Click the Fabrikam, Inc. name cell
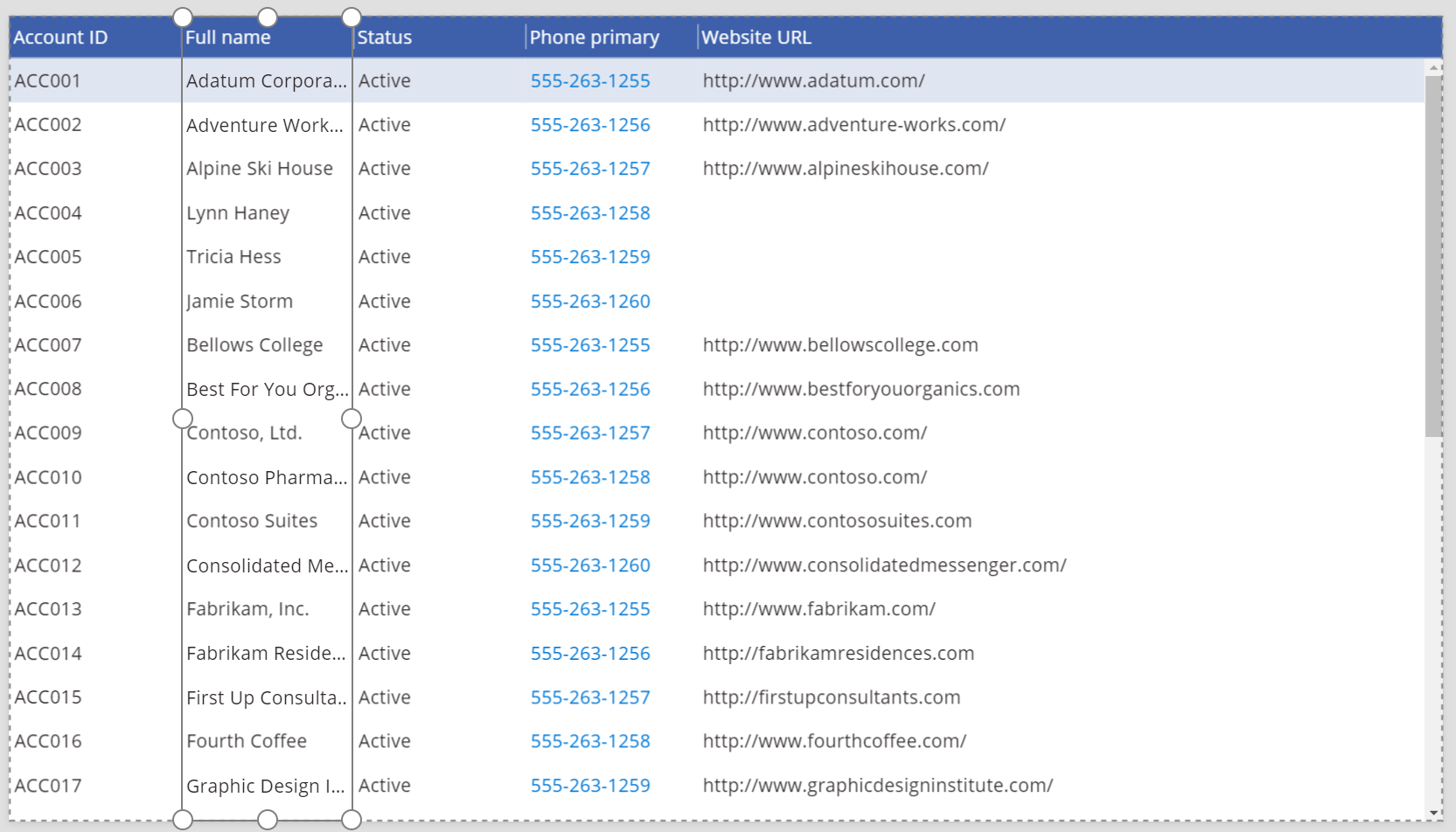Image resolution: width=1456 pixels, height=832 pixels. [247, 609]
